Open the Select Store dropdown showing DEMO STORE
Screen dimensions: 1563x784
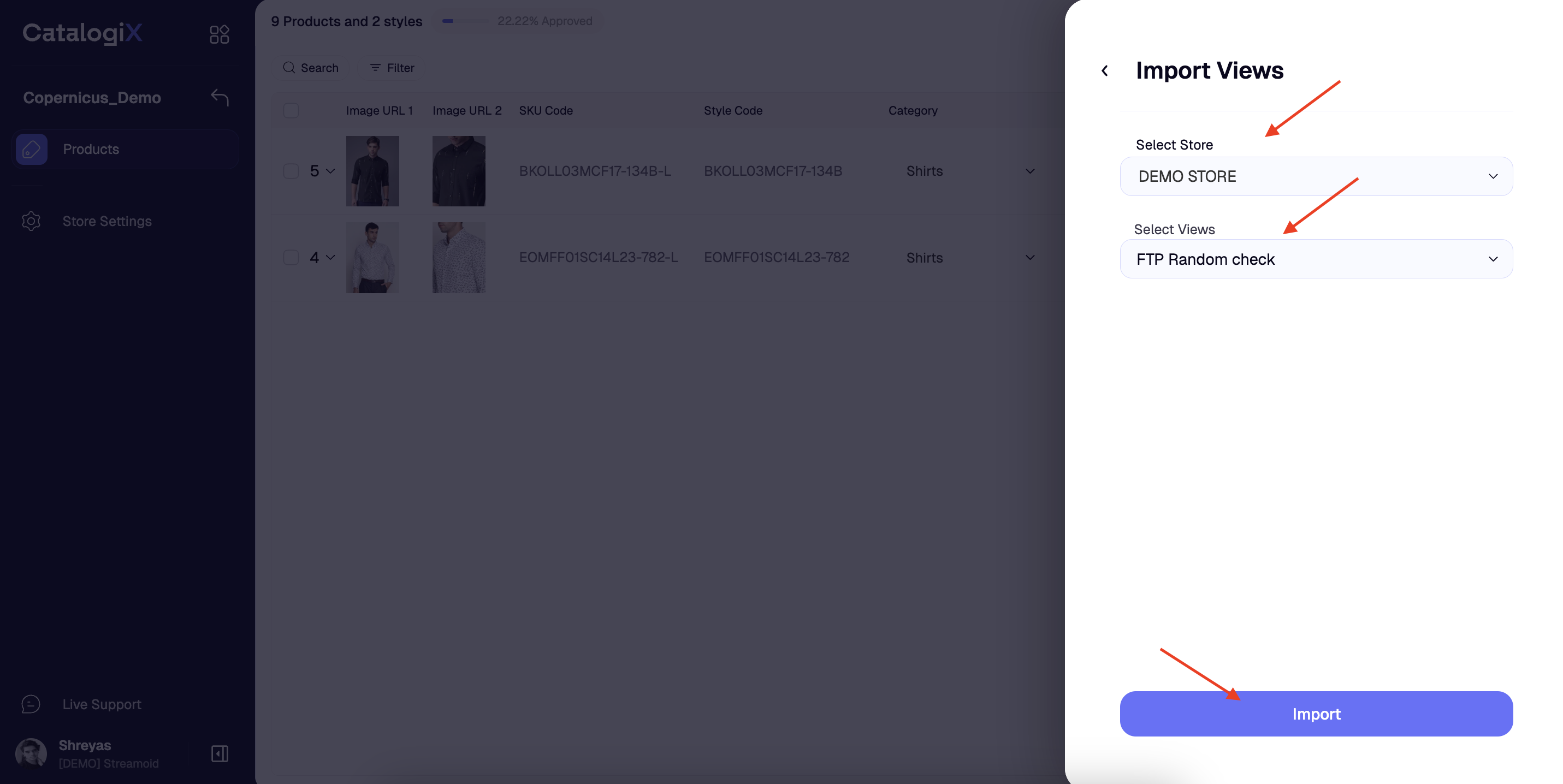coord(1316,176)
